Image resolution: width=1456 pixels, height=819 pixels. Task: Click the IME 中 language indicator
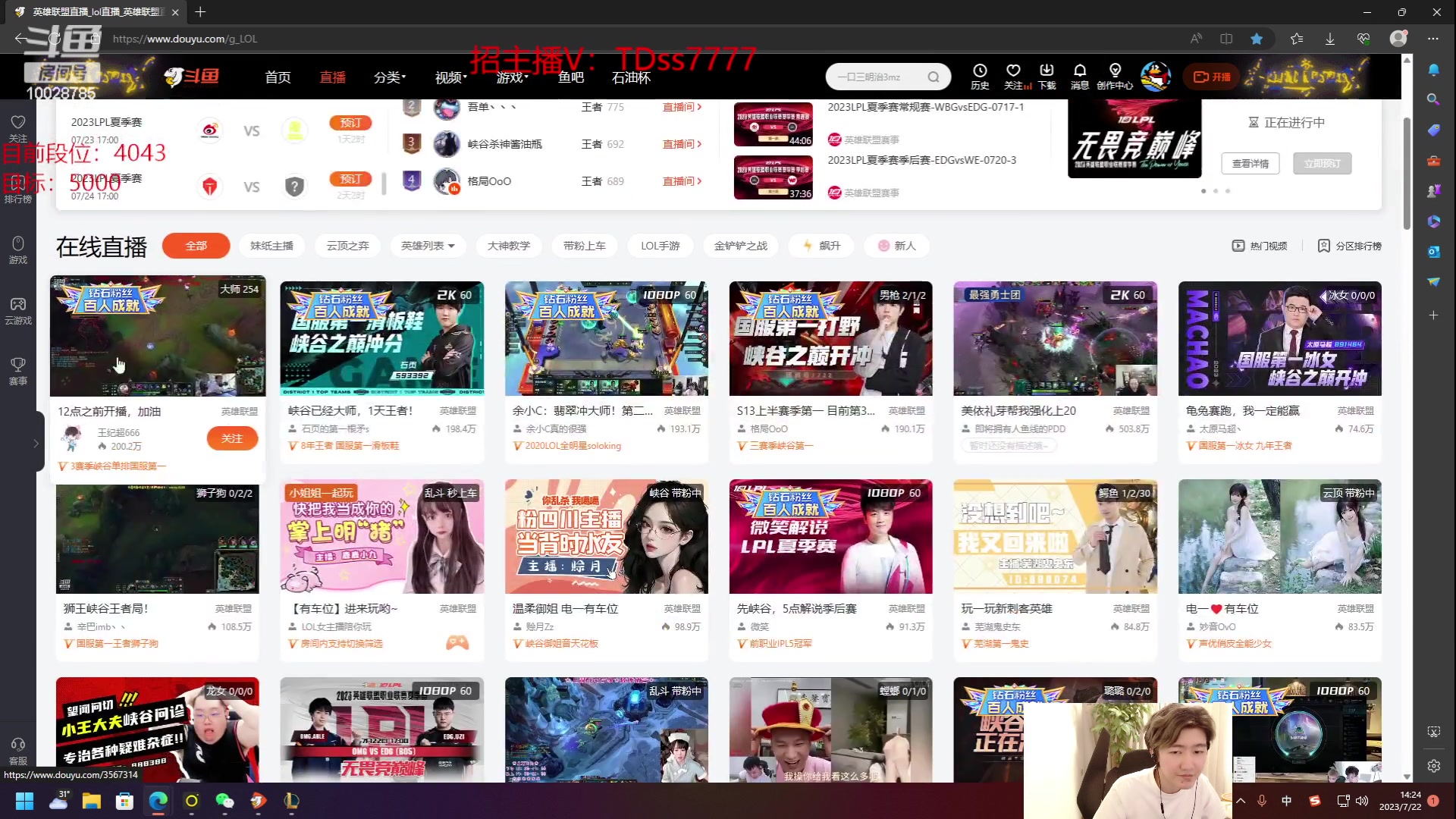(1286, 801)
